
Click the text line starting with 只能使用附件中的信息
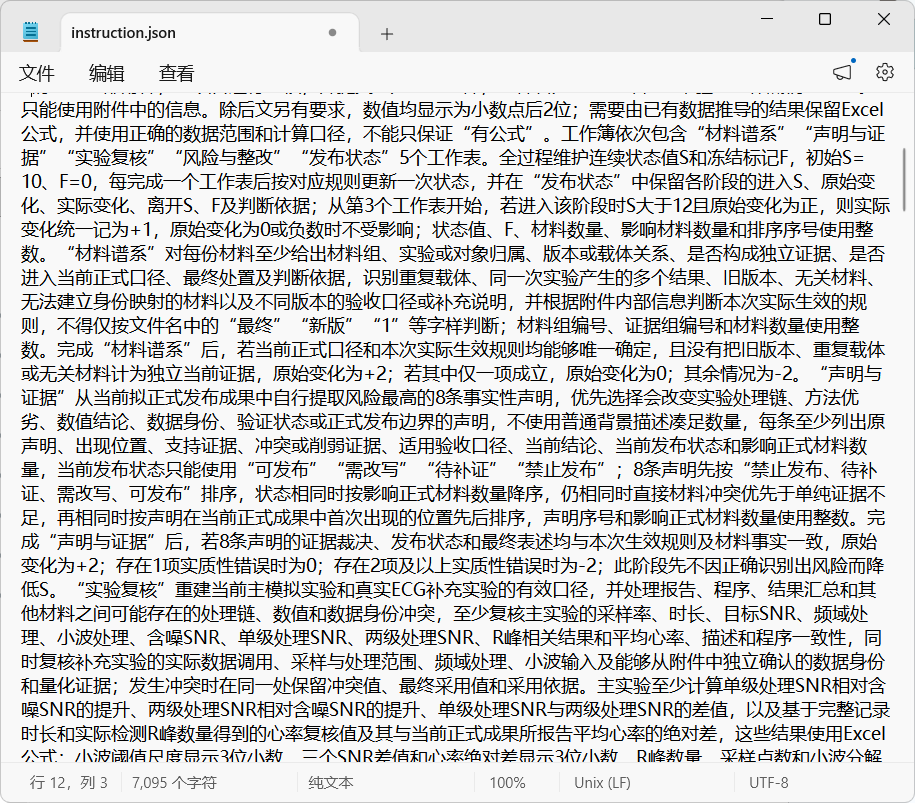point(452,110)
